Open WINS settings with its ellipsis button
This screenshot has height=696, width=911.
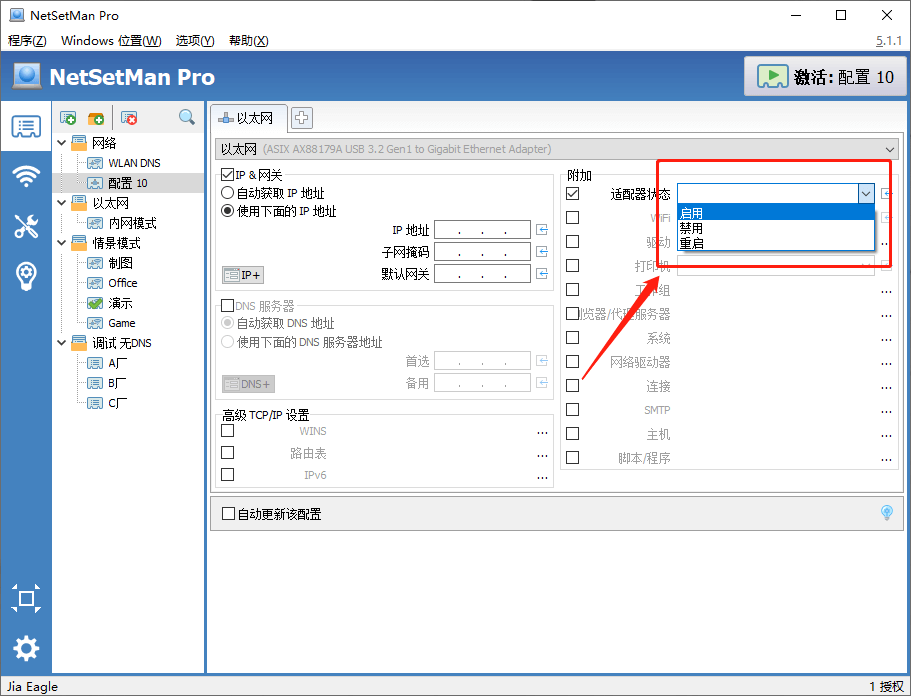(x=542, y=432)
